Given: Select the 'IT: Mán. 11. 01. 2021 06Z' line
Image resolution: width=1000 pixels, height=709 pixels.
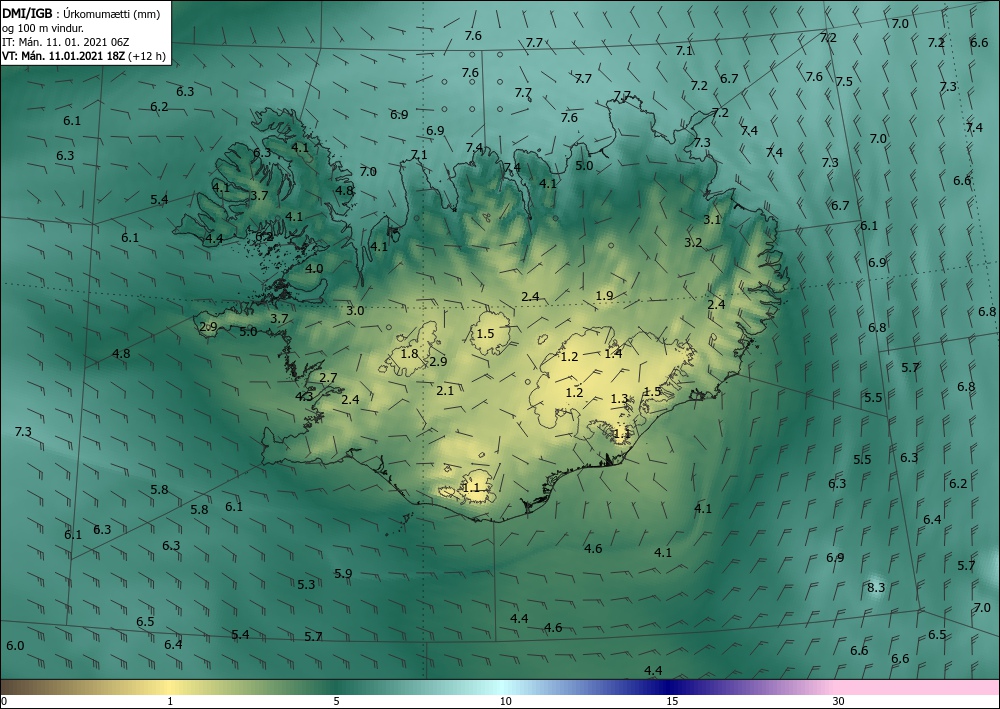Looking at the screenshot, I should [66, 41].
